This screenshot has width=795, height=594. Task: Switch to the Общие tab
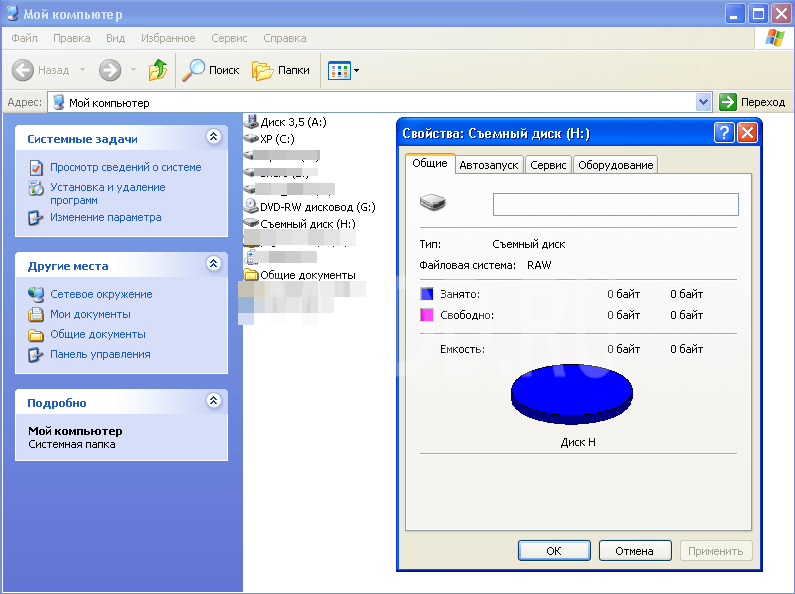pos(430,163)
